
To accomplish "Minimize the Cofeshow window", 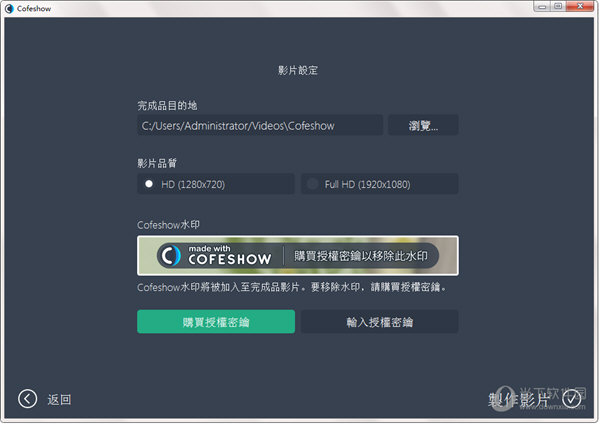I will 542,6.
